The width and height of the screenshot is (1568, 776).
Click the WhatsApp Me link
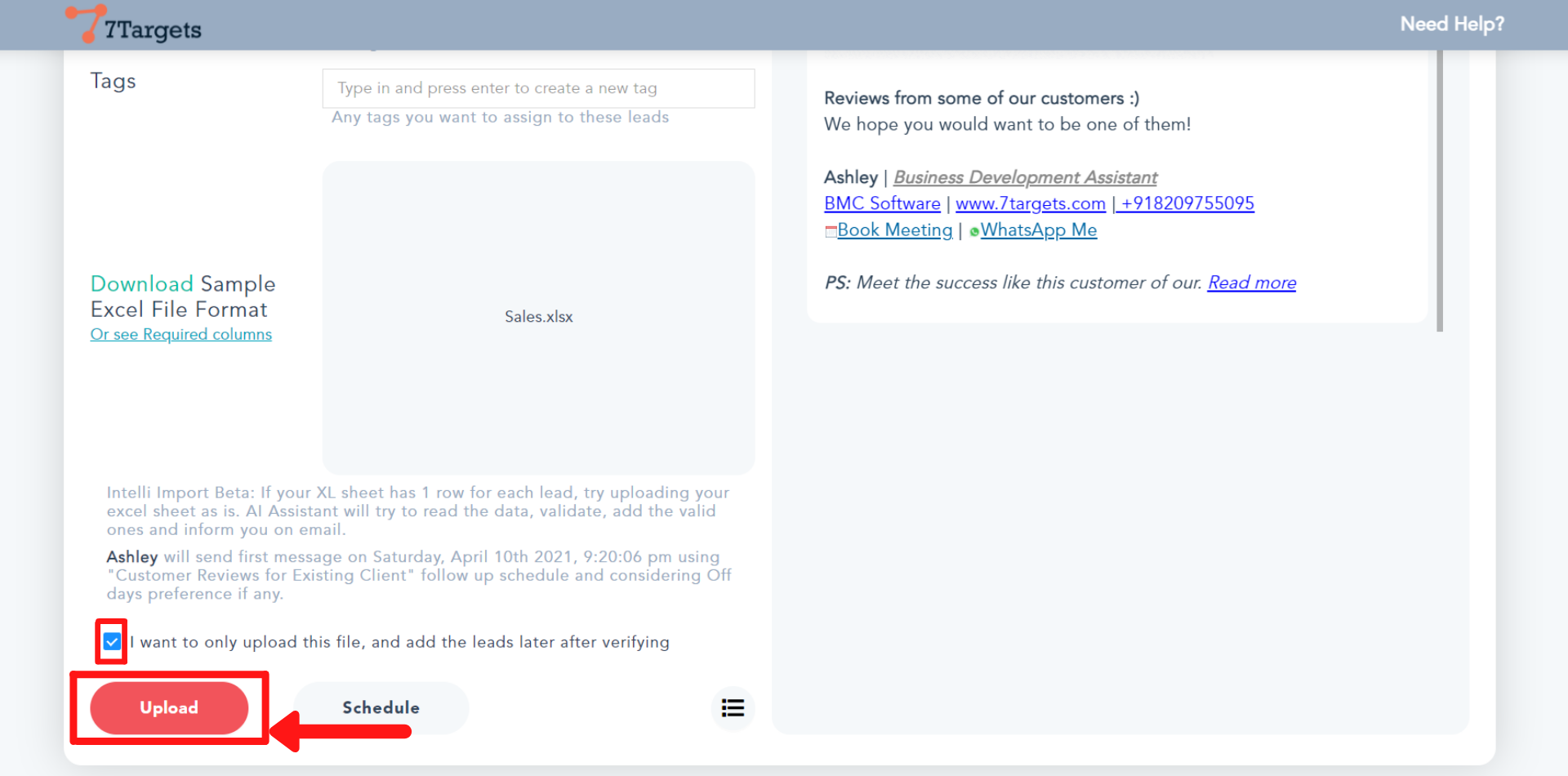1039,230
